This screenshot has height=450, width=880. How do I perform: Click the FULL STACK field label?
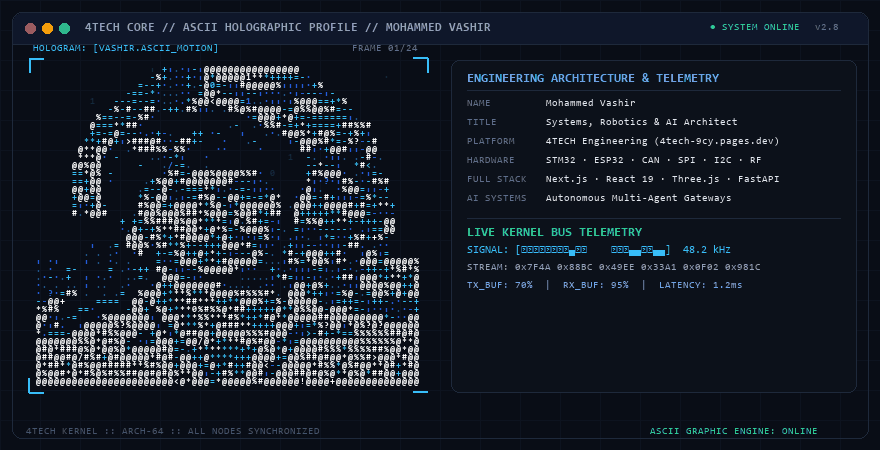(x=497, y=180)
